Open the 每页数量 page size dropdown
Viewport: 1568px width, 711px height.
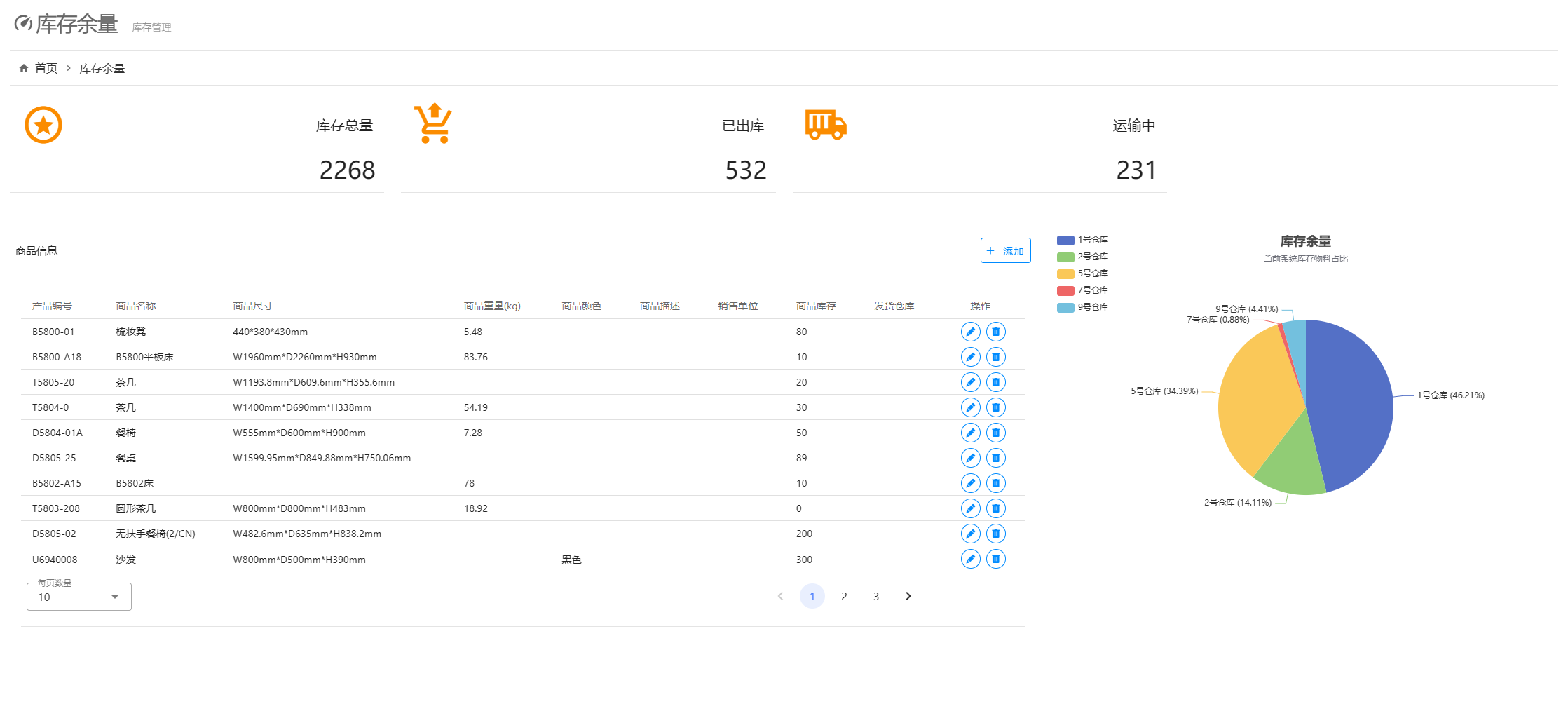(x=79, y=597)
